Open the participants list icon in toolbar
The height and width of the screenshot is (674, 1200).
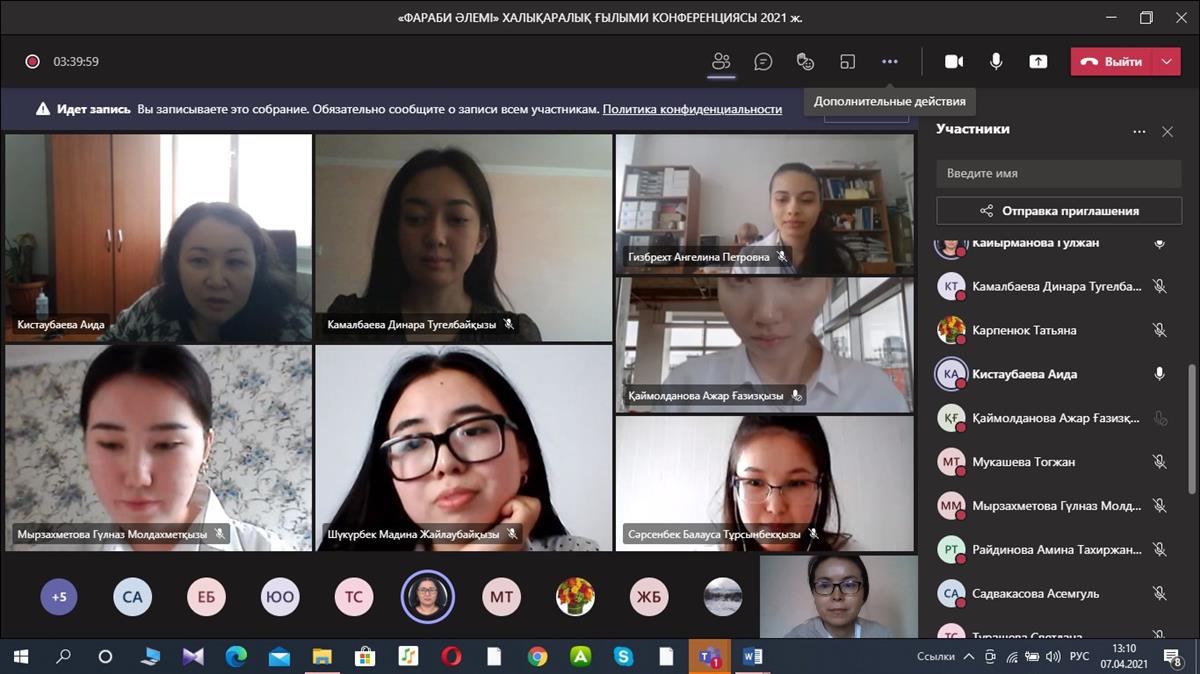721,61
